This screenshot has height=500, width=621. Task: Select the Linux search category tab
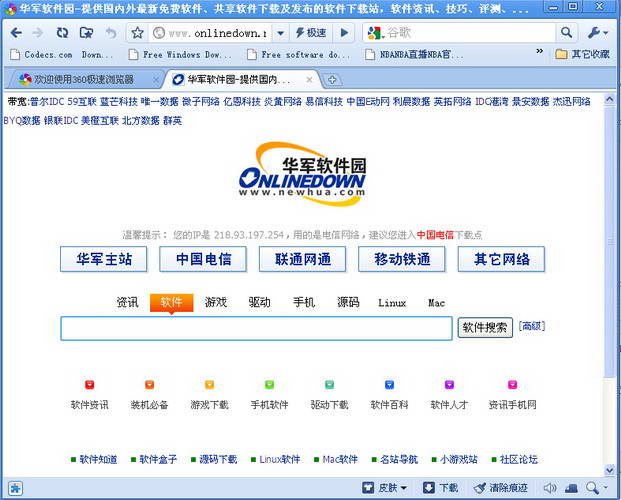point(392,303)
